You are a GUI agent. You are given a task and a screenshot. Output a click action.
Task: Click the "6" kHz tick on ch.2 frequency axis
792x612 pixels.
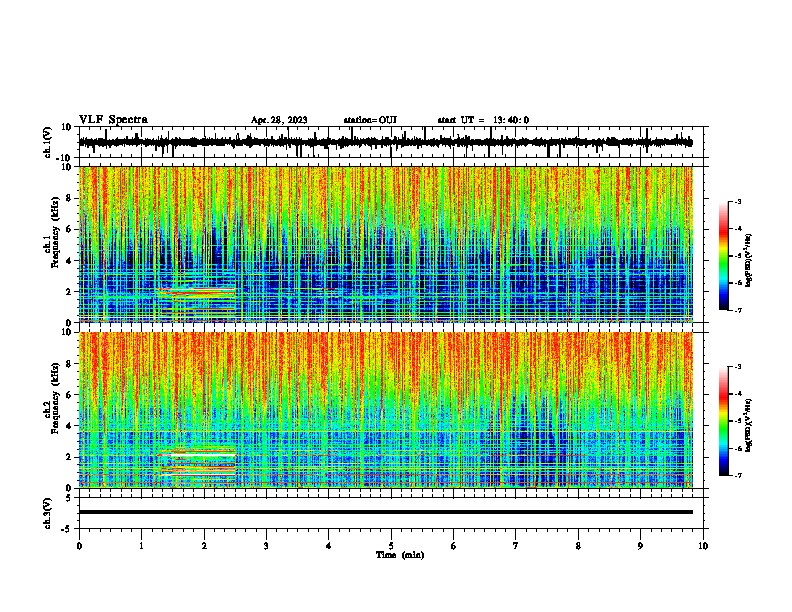[69, 395]
